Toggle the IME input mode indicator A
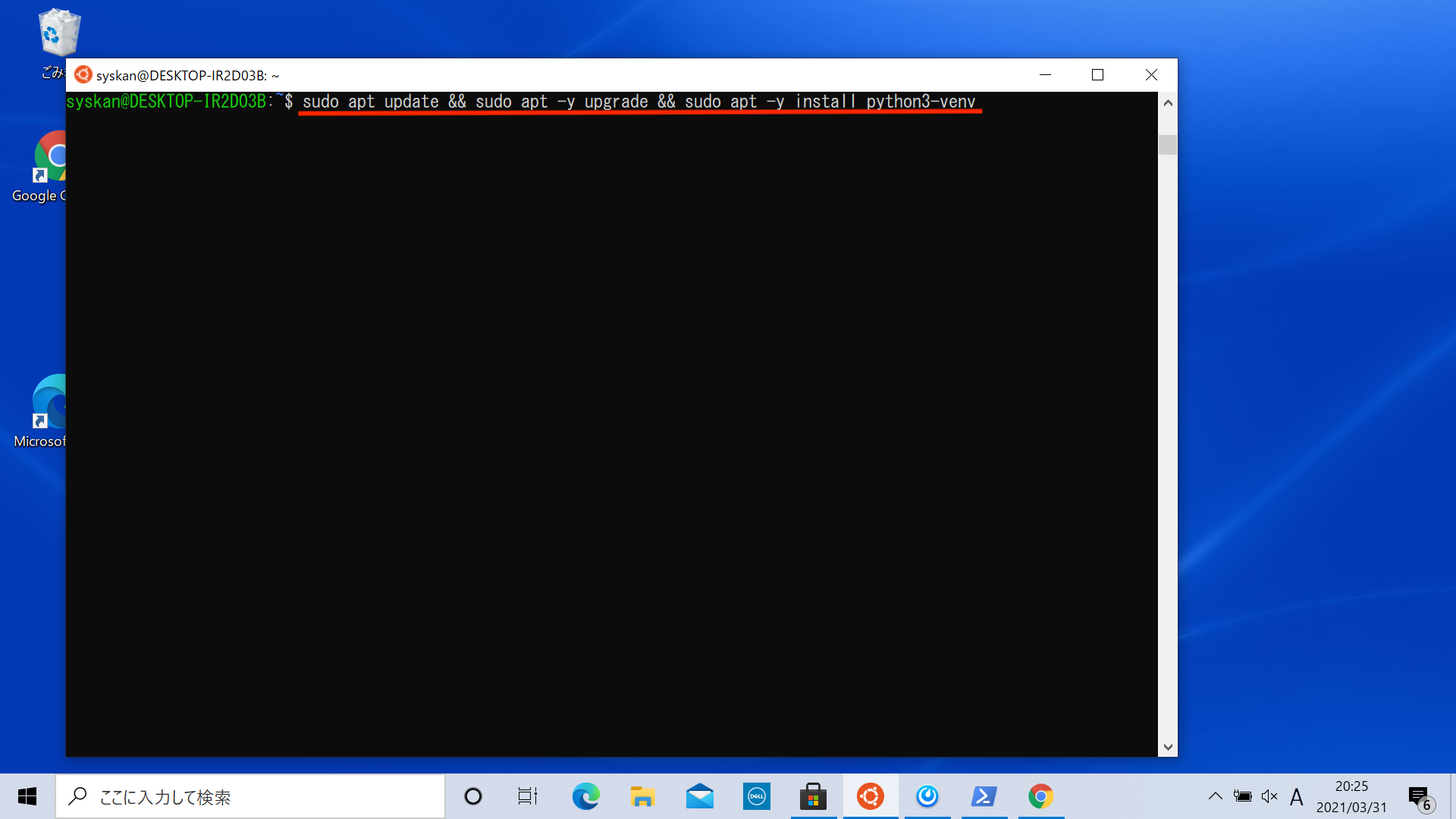The height and width of the screenshot is (819, 1456). coord(1297,797)
